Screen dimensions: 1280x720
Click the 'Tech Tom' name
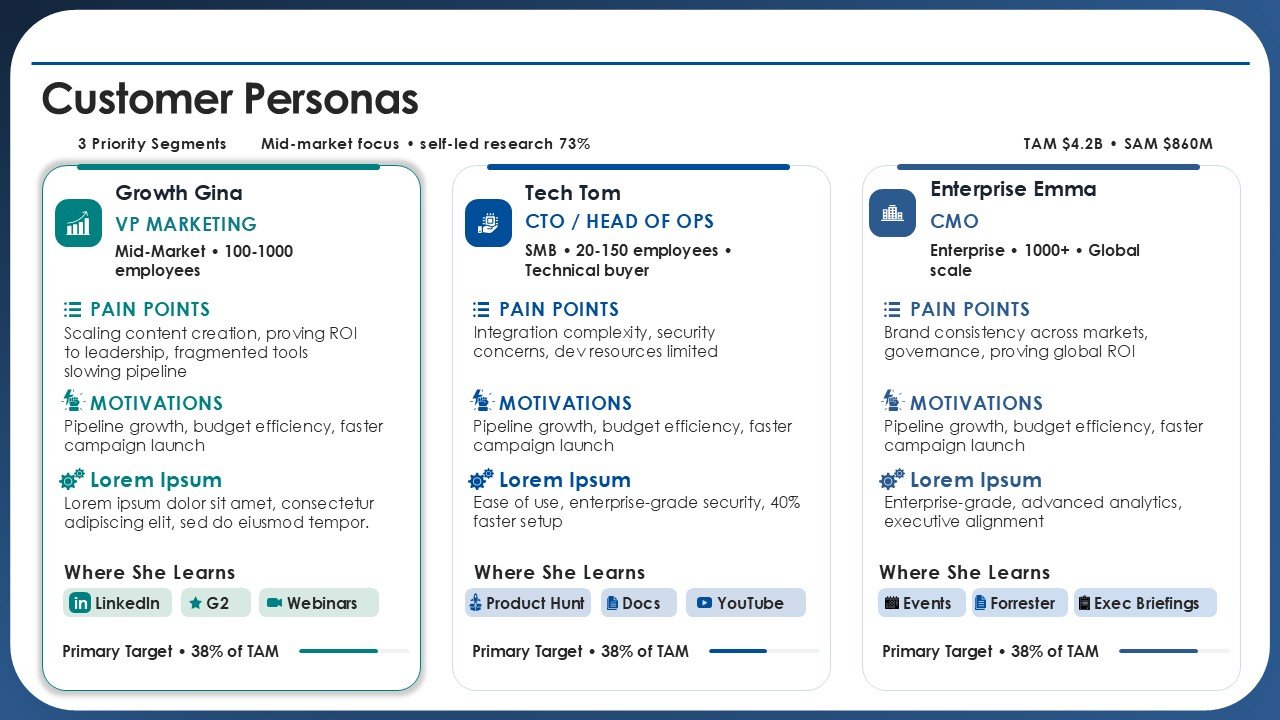click(x=573, y=193)
